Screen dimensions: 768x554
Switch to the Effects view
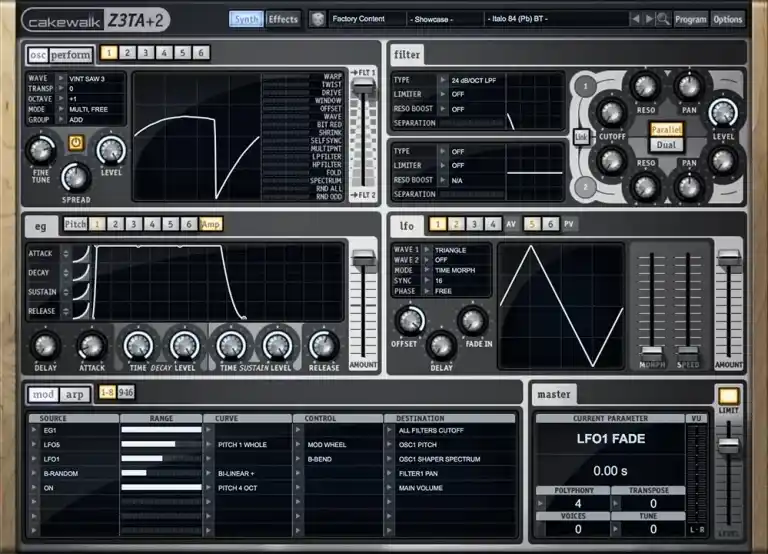(x=283, y=19)
